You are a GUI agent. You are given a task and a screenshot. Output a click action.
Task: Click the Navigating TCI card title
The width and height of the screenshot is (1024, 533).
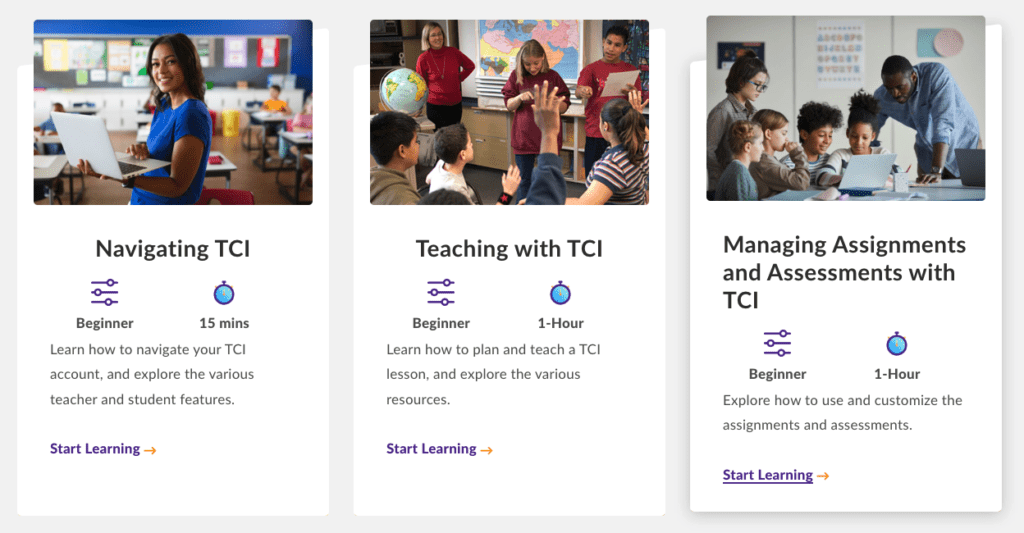[x=173, y=249]
